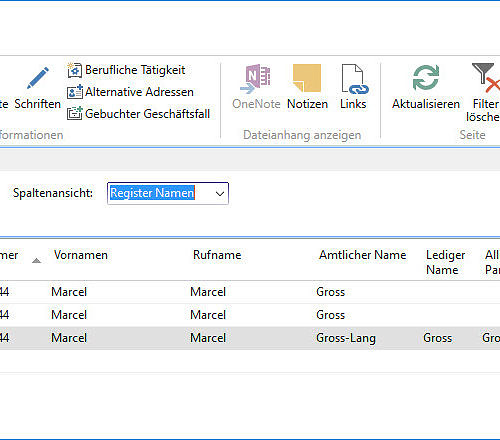Image resolution: width=500 pixels, height=440 pixels.
Task: Sort by Rufname column header
Action: click(x=217, y=255)
